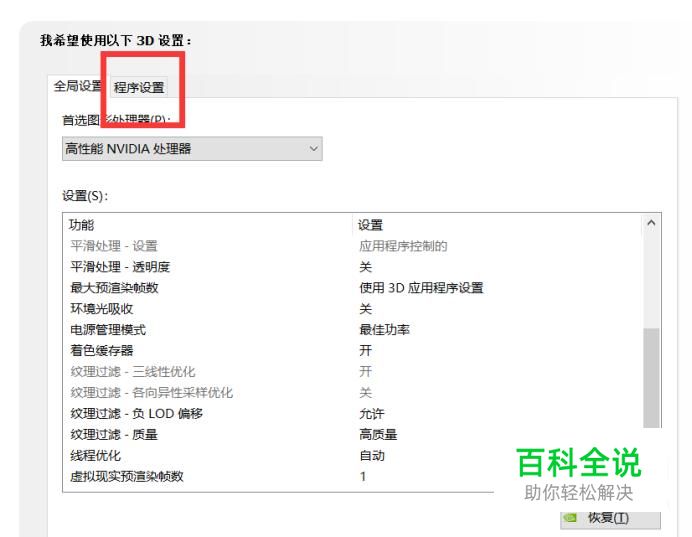Select the 环境光吸收 feature row
The width and height of the screenshot is (692, 537).
(x=353, y=308)
